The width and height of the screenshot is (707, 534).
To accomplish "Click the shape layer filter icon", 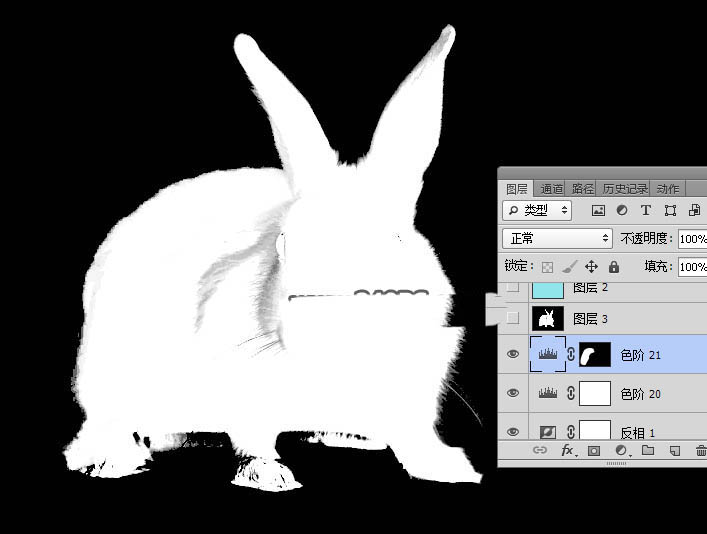I will 669,211.
